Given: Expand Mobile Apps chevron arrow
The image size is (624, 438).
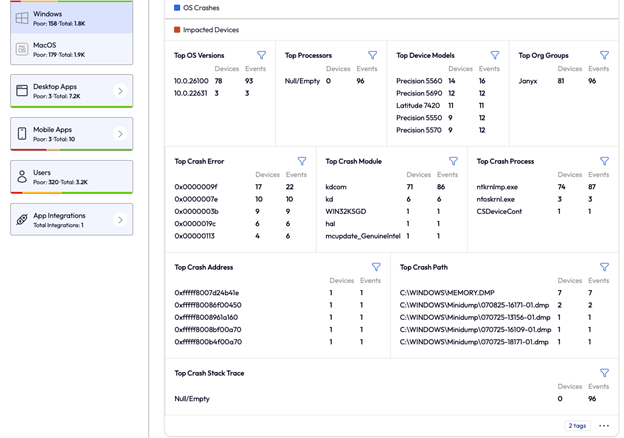Looking at the screenshot, I should (x=120, y=134).
